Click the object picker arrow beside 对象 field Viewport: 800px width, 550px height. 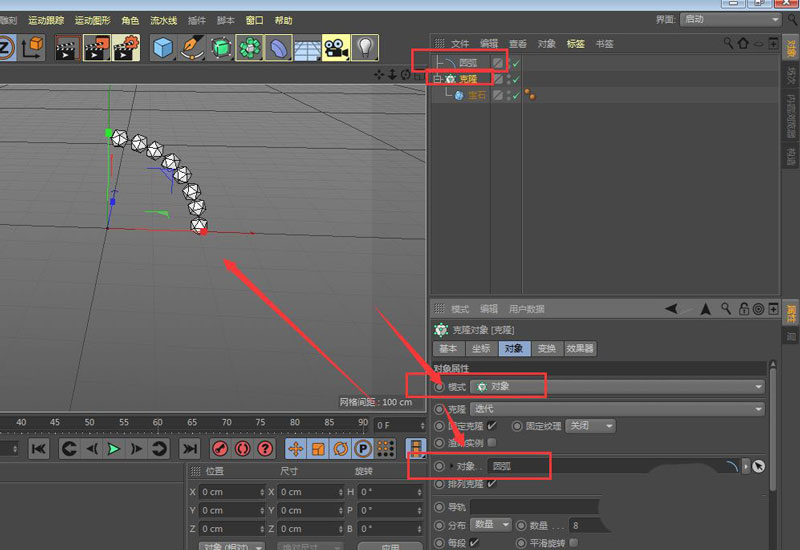tap(758, 466)
